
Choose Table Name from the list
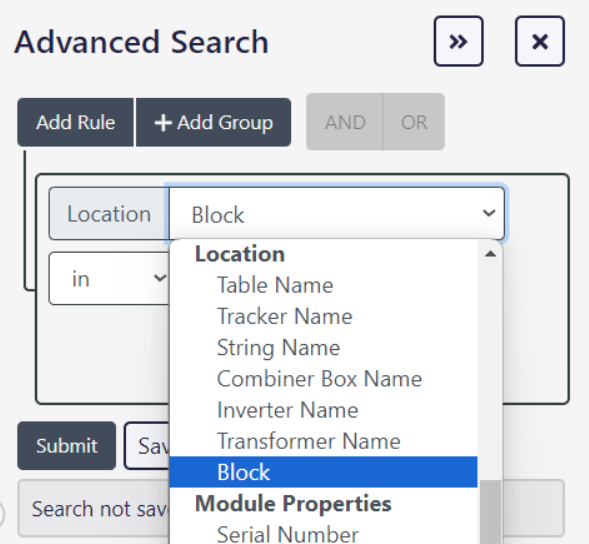[x=275, y=285]
